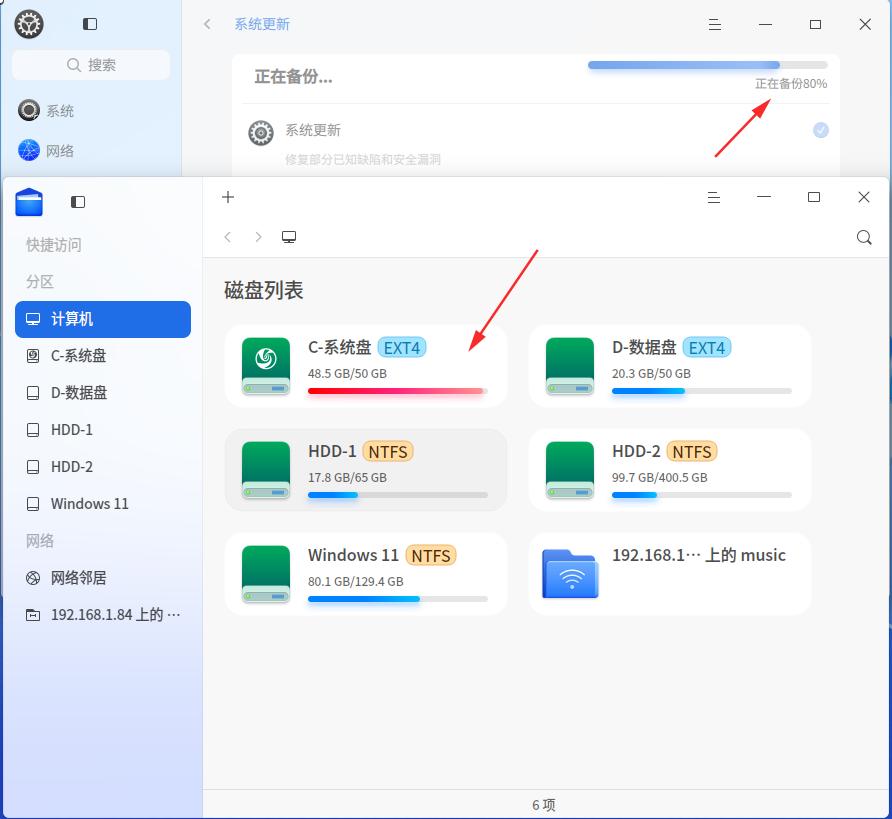Screen dimensions: 892x819
Task: Toggle the 系统更新 checkmark
Action: coord(820,130)
